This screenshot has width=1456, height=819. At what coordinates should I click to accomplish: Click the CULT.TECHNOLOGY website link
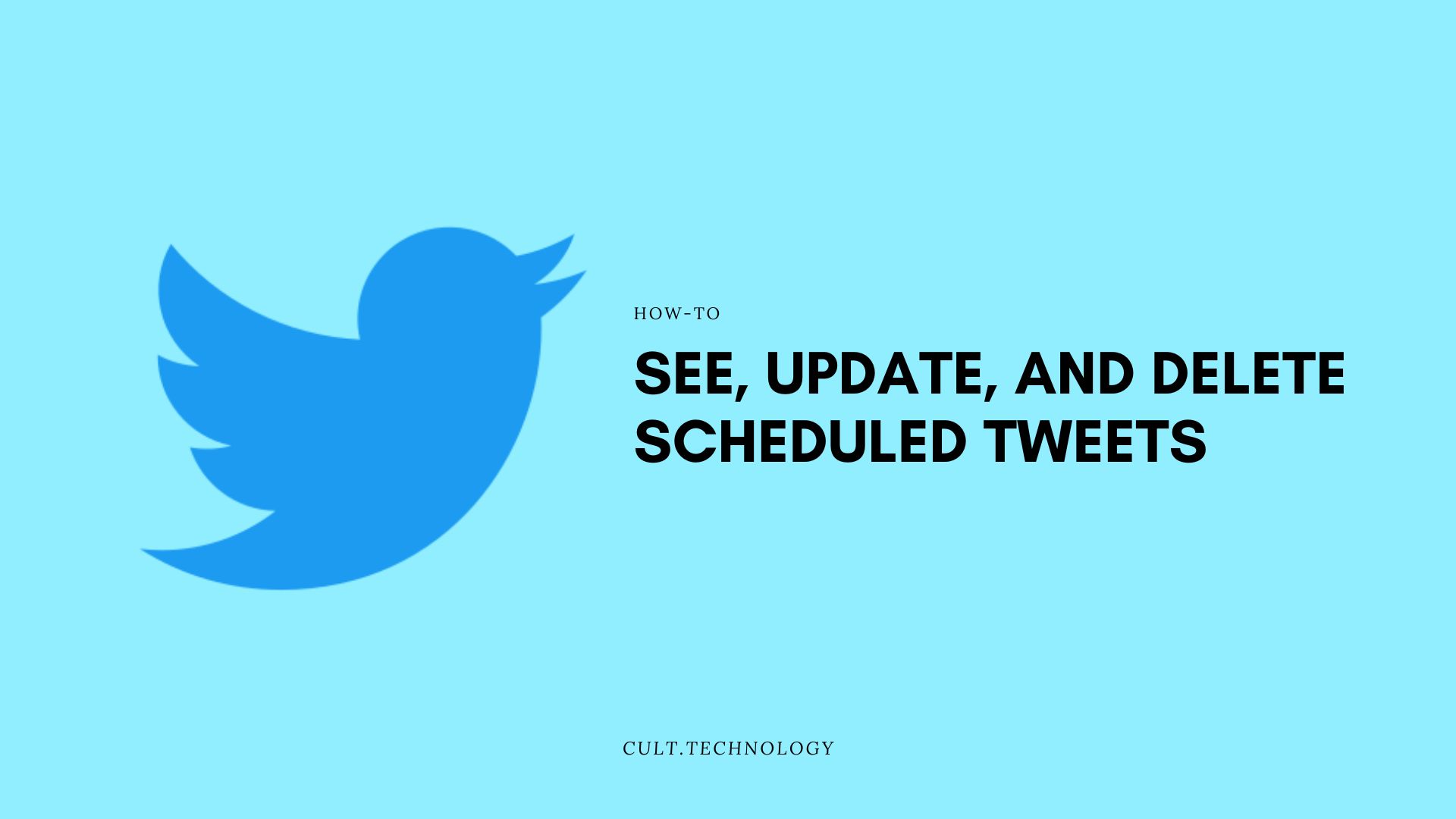pos(727,748)
